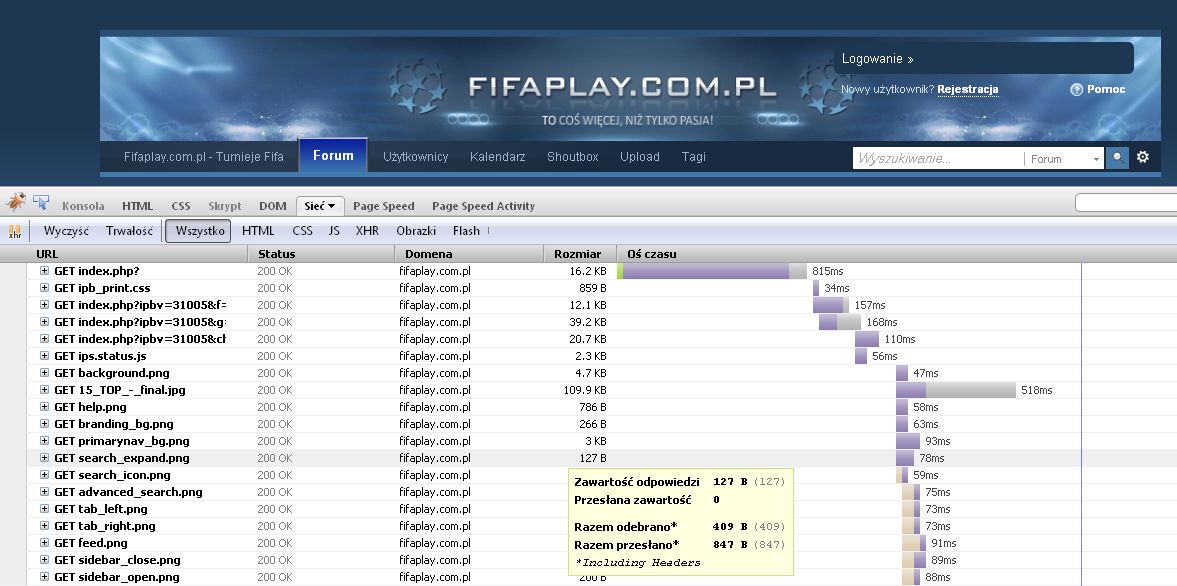Screen dimensions: 1177x586
Task: Open advanced search gear icon
Action: (1142, 157)
